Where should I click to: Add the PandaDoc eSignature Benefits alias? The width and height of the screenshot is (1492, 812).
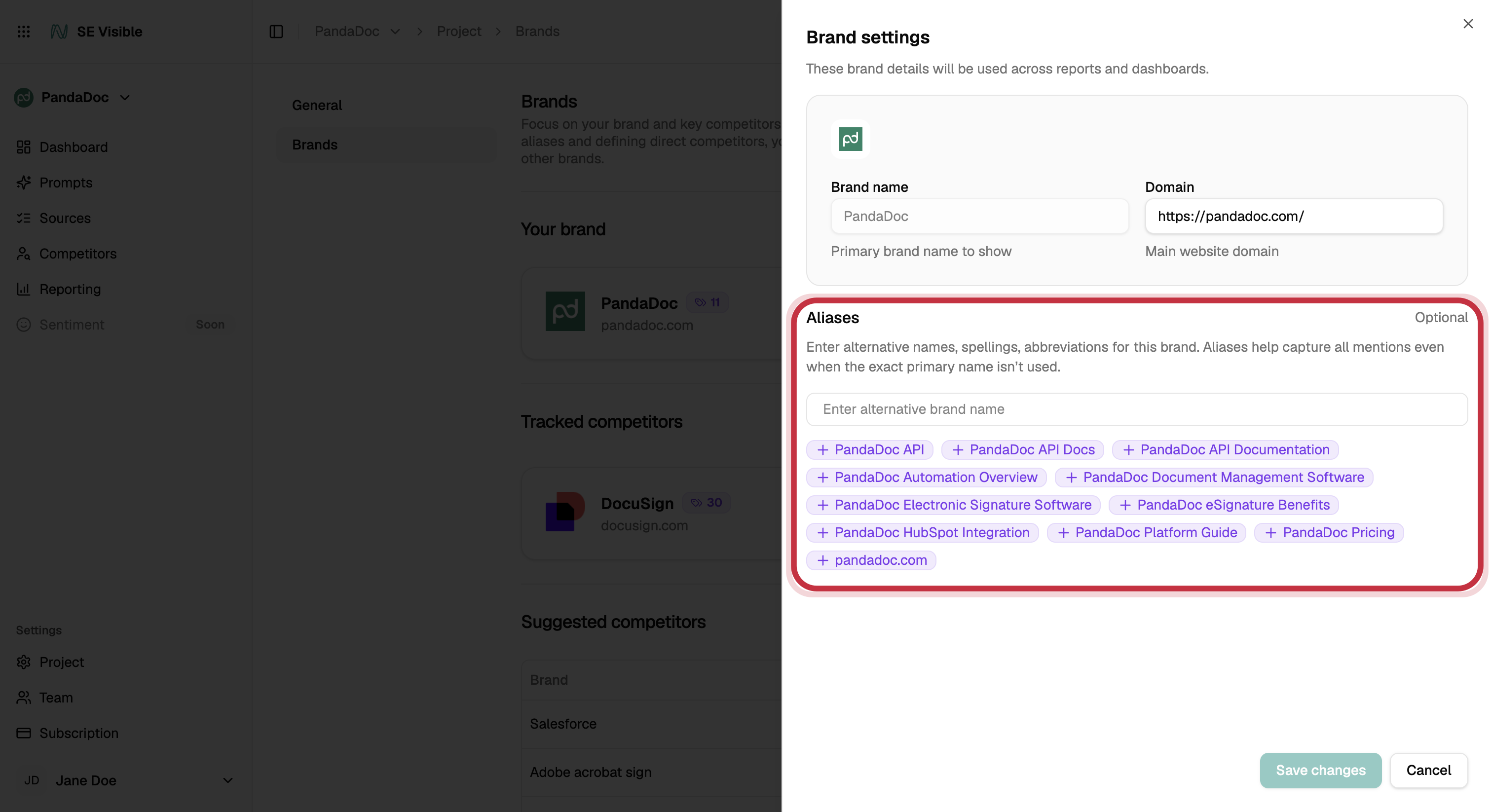click(1223, 505)
